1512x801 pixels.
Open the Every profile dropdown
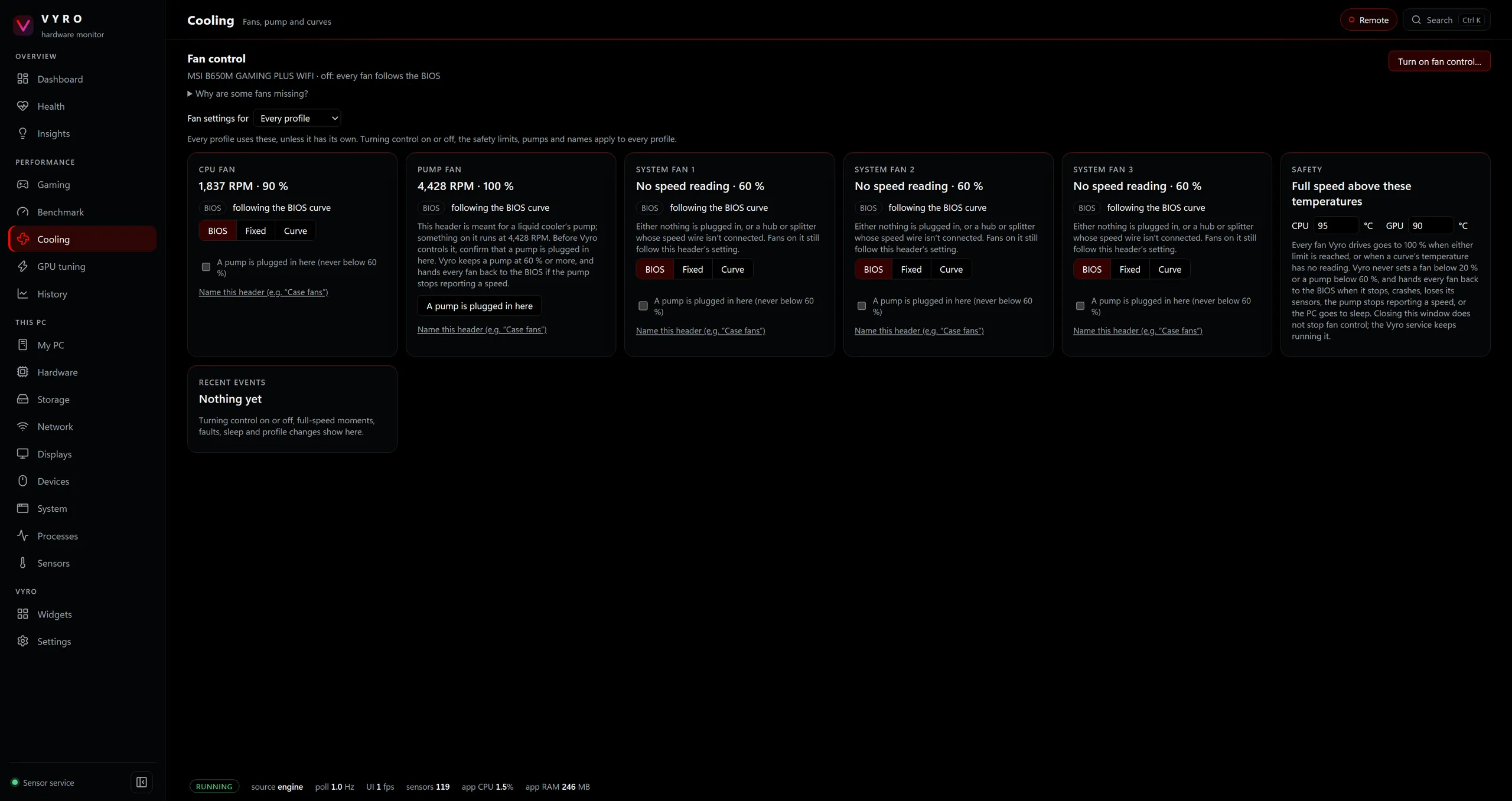click(x=297, y=118)
